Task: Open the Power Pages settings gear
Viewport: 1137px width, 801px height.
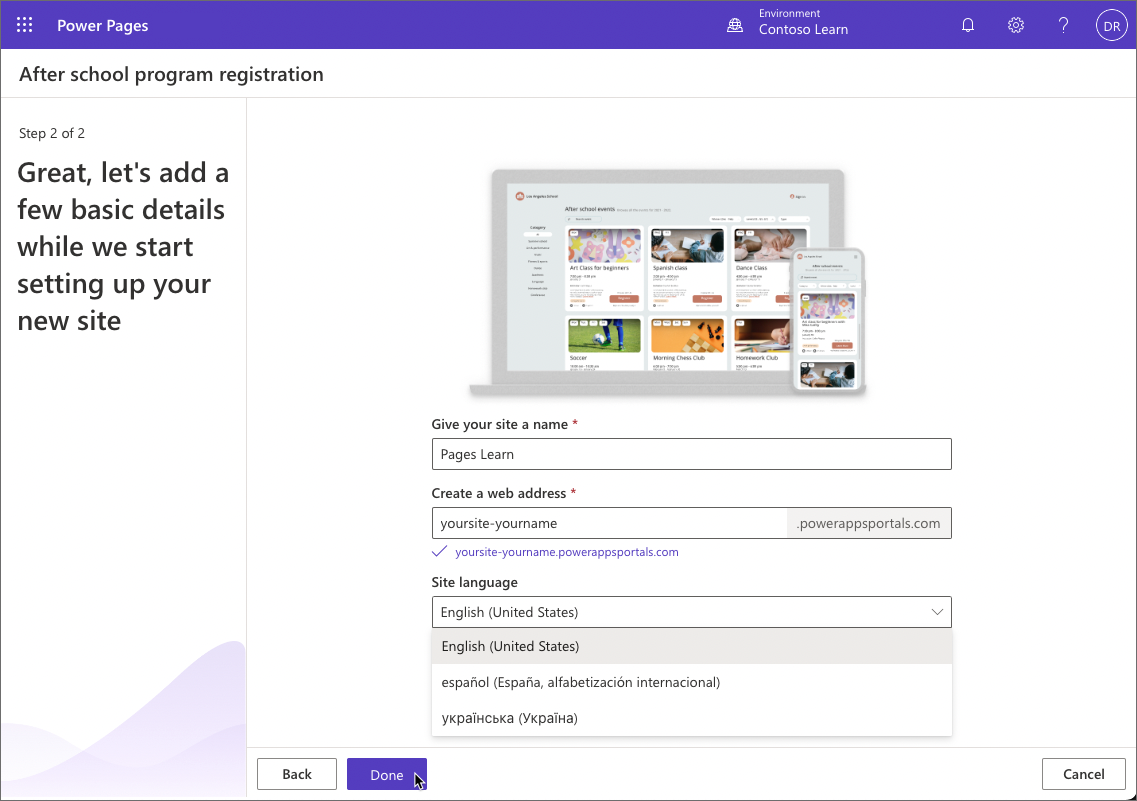Action: (x=1015, y=24)
